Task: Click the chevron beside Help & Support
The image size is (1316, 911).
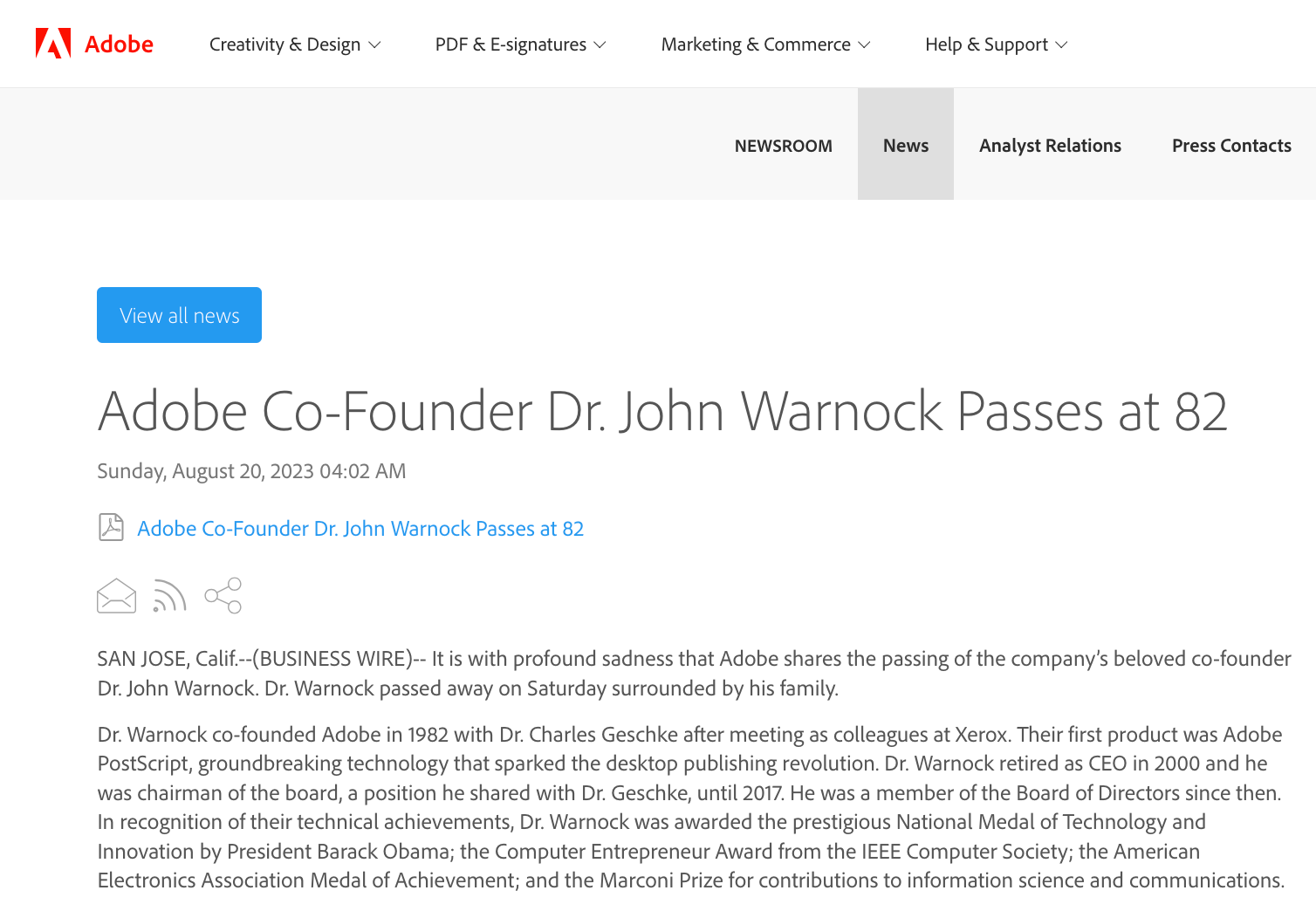Action: click(1061, 45)
